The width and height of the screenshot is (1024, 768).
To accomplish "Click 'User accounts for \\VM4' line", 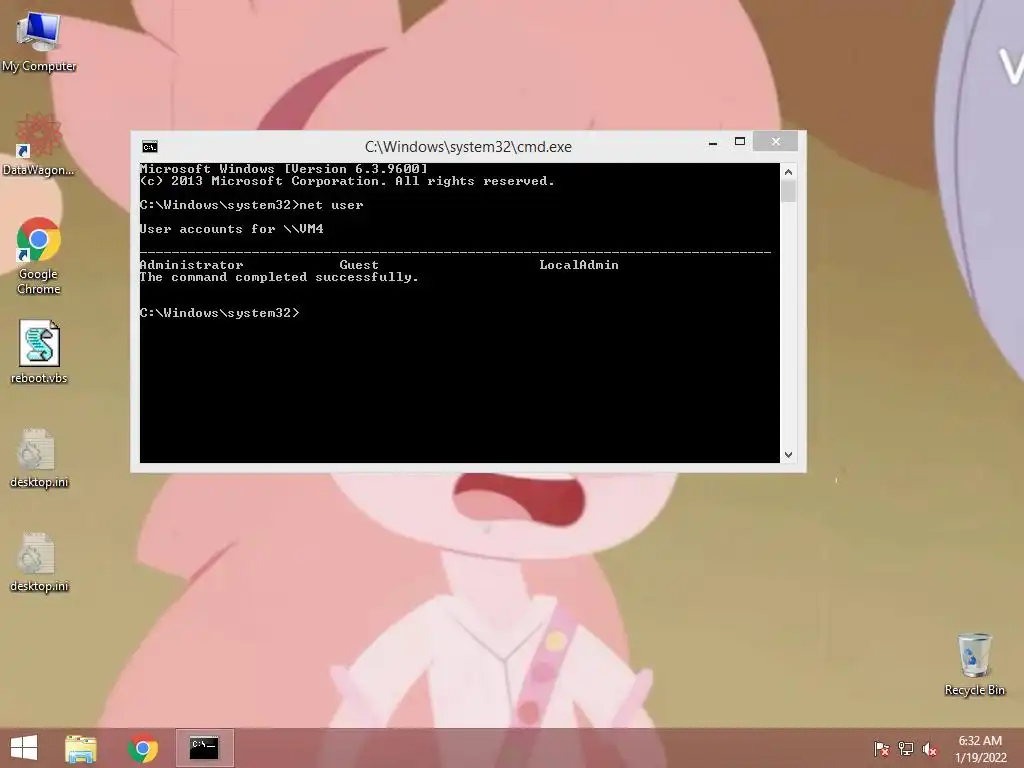I will [232, 229].
